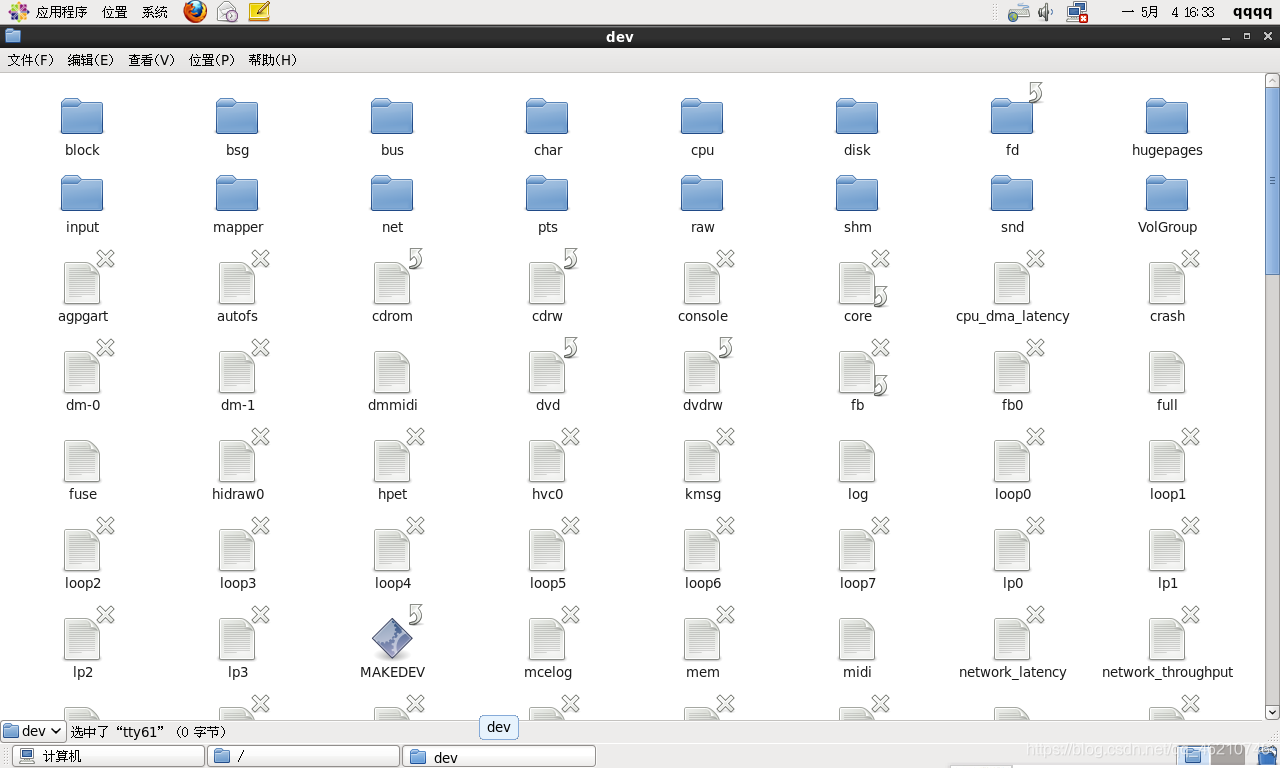1280x768 pixels.
Task: Select the full file icon
Action: [x=1167, y=372]
